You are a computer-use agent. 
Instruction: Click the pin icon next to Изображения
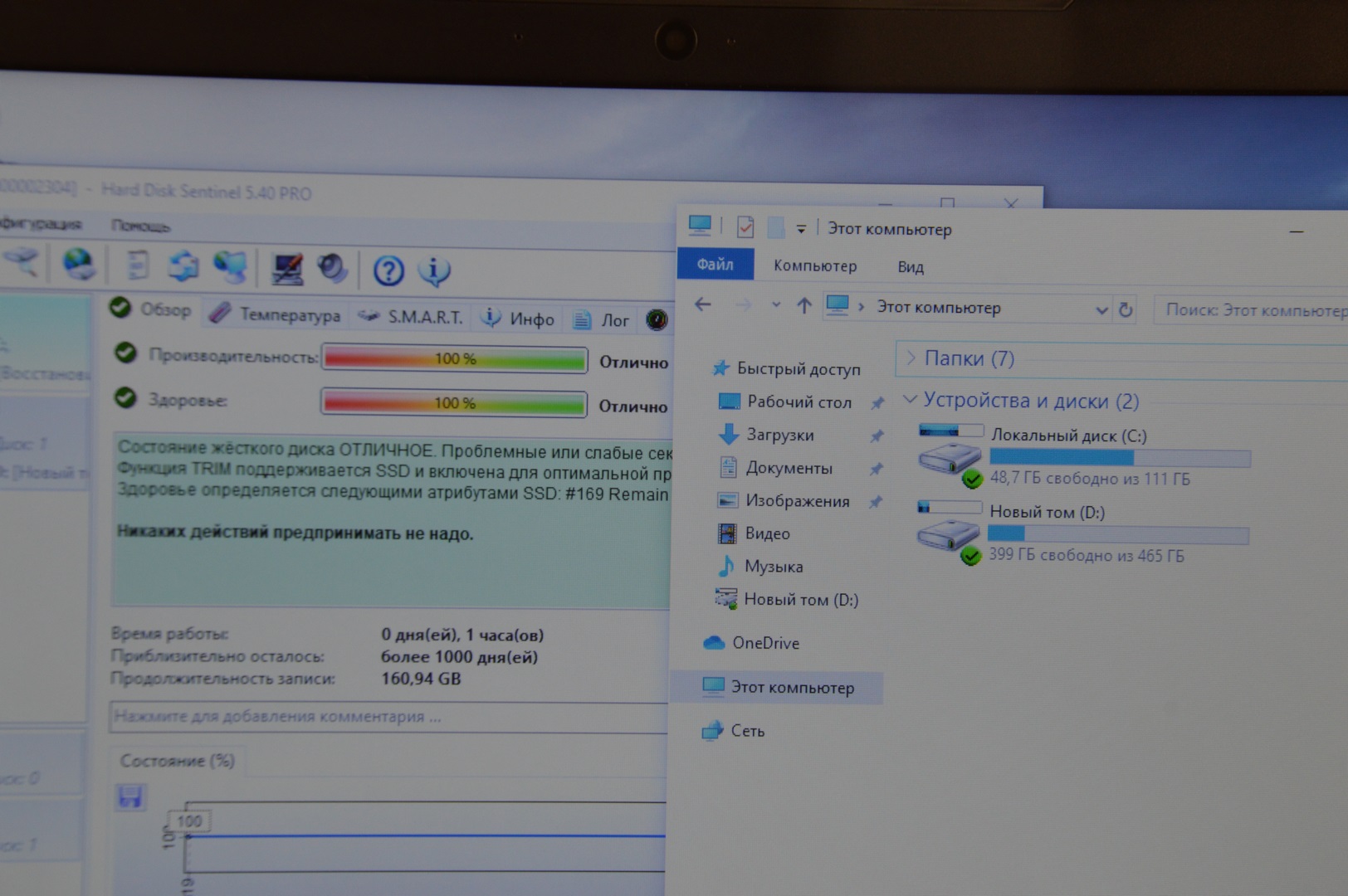(x=875, y=502)
